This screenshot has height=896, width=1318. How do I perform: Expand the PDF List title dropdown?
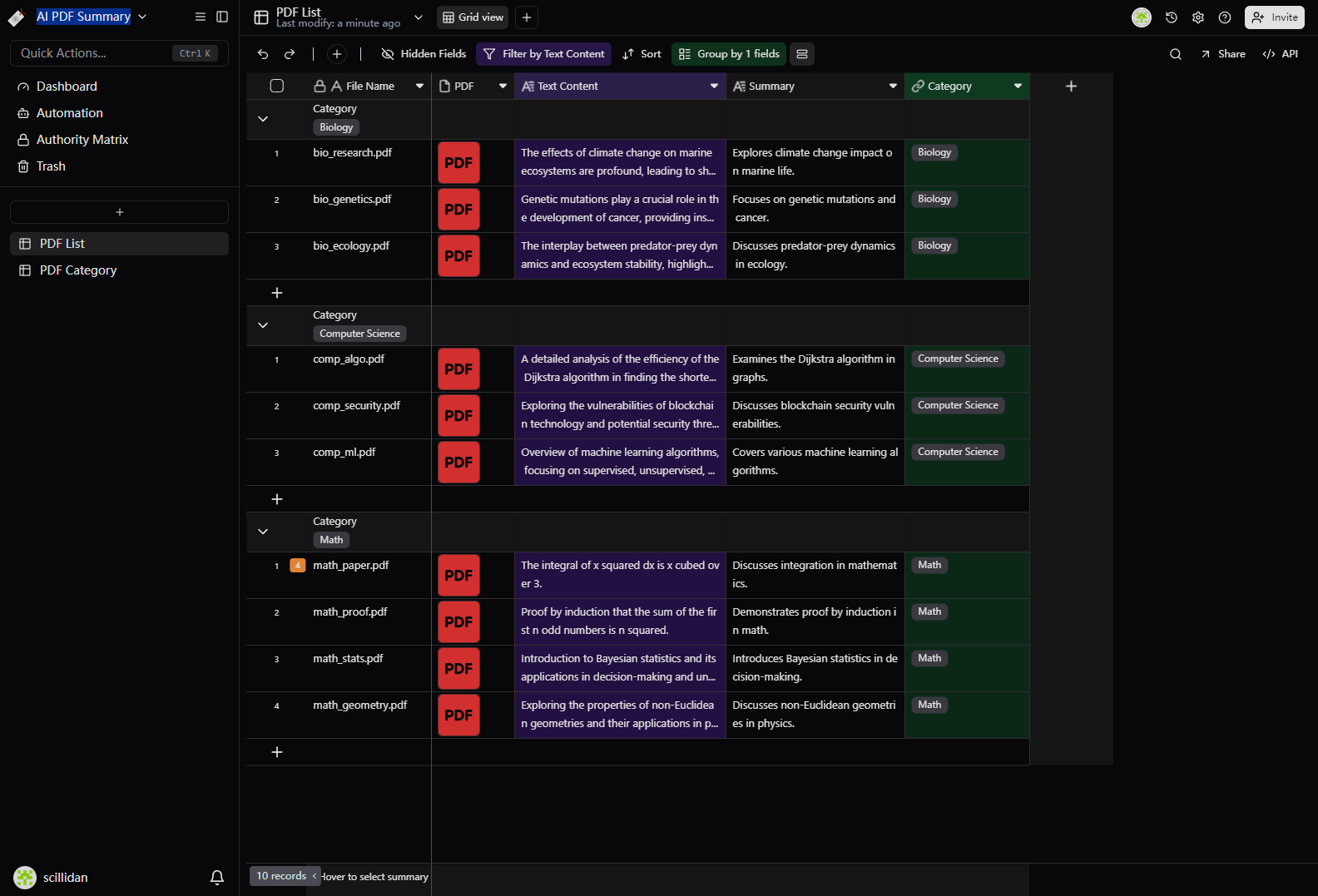419,17
